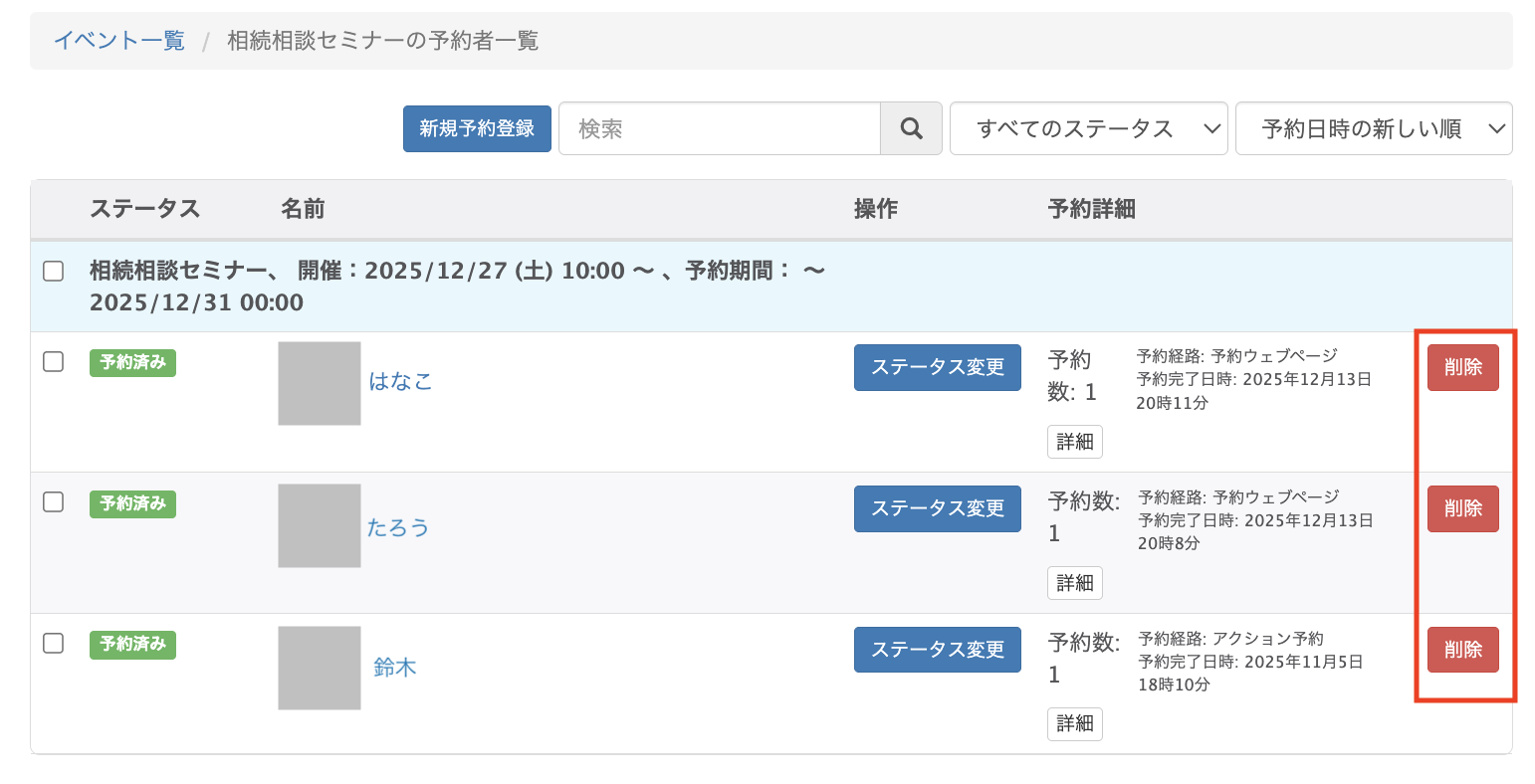Open はなこ's profile link
The width and height of the screenshot is (1535, 784).
point(402,381)
